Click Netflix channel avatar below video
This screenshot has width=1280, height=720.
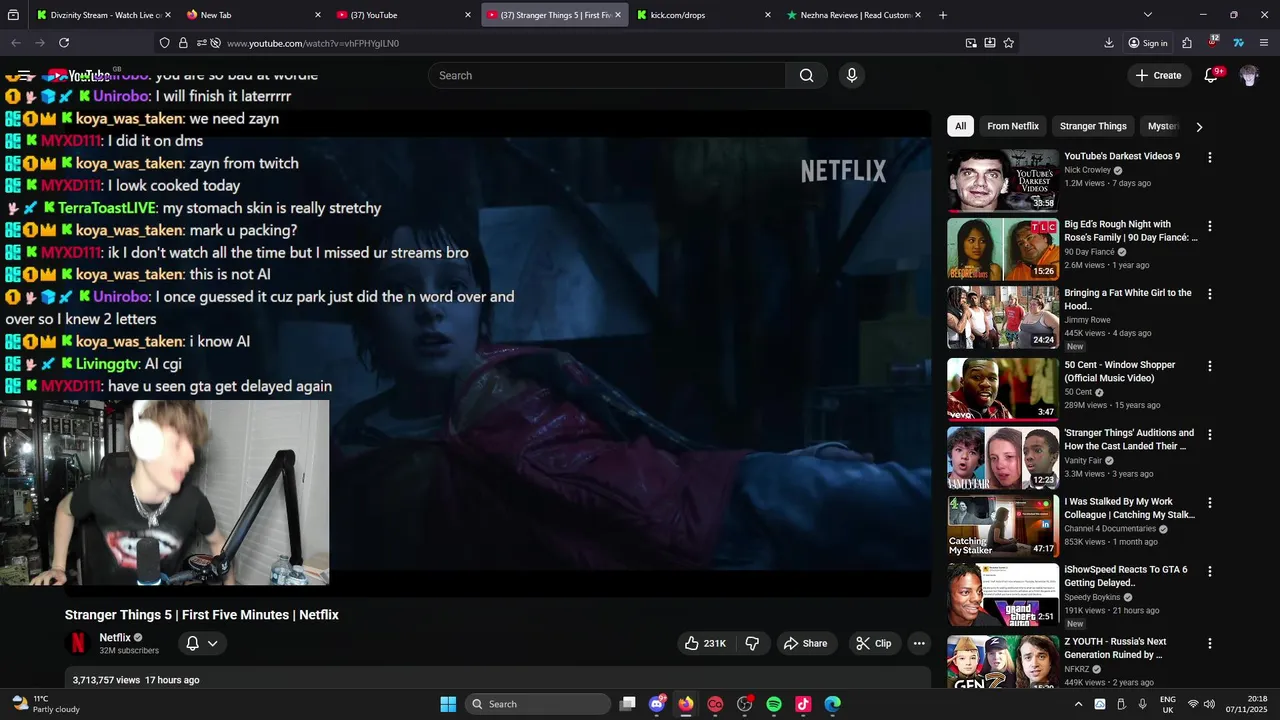point(78,643)
